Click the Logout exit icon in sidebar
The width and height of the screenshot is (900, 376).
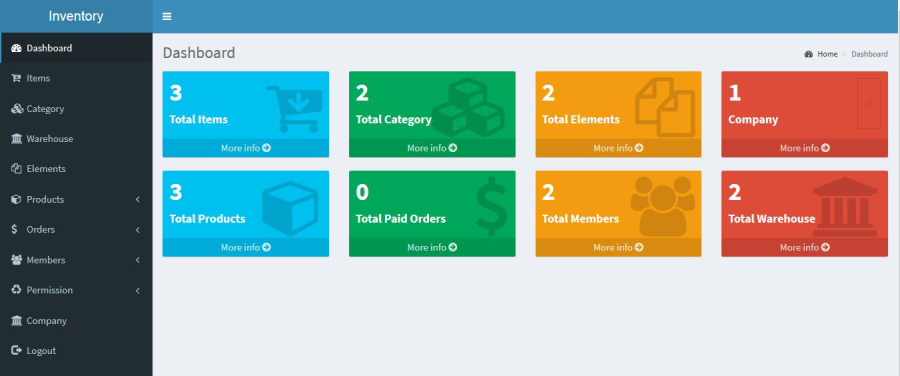pyautogui.click(x=16, y=351)
